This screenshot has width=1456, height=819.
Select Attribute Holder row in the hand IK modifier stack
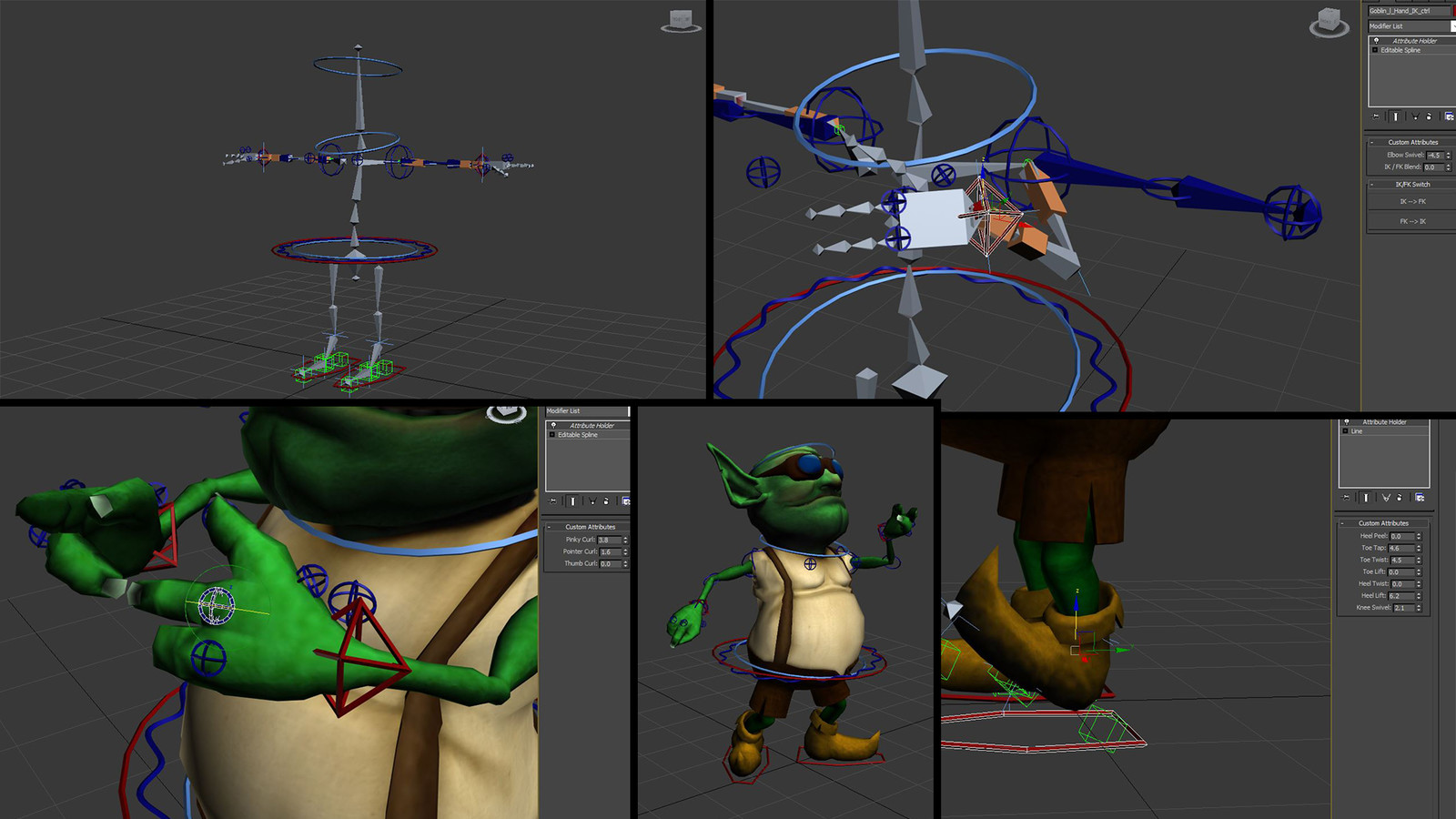point(1413,41)
